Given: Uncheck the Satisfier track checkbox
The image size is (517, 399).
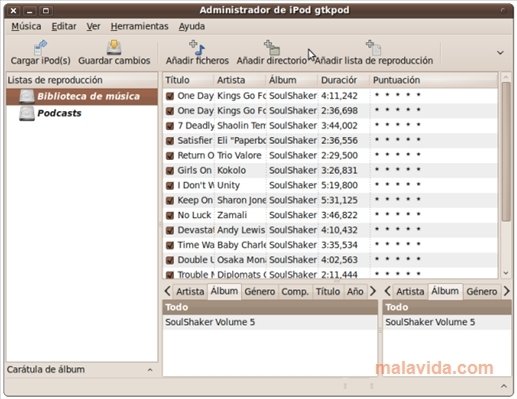Looking at the screenshot, I should tap(170, 141).
